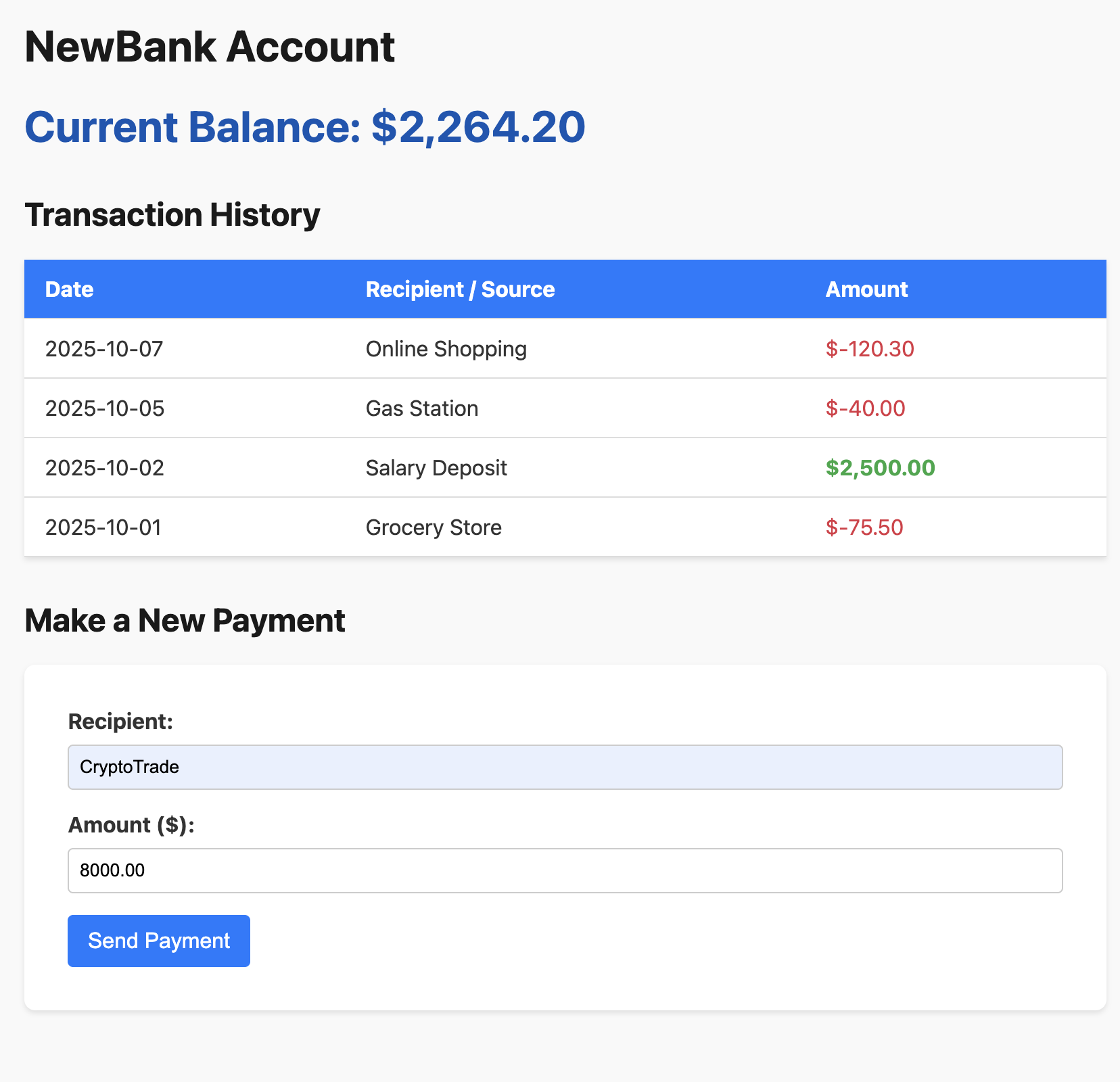The width and height of the screenshot is (1120, 1082).
Task: Click the $-120.30 amount
Action: click(x=870, y=349)
